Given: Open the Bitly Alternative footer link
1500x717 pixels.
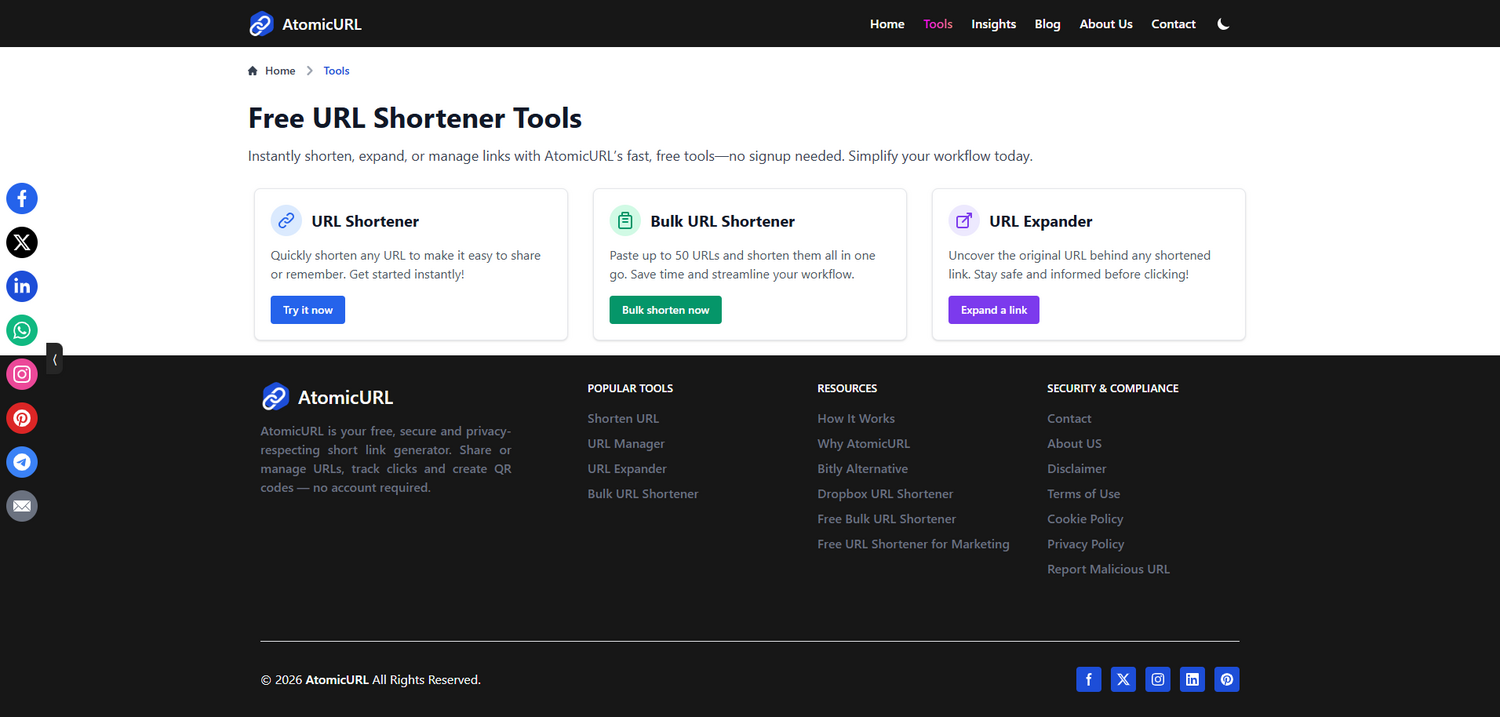Looking at the screenshot, I should click(x=862, y=469).
